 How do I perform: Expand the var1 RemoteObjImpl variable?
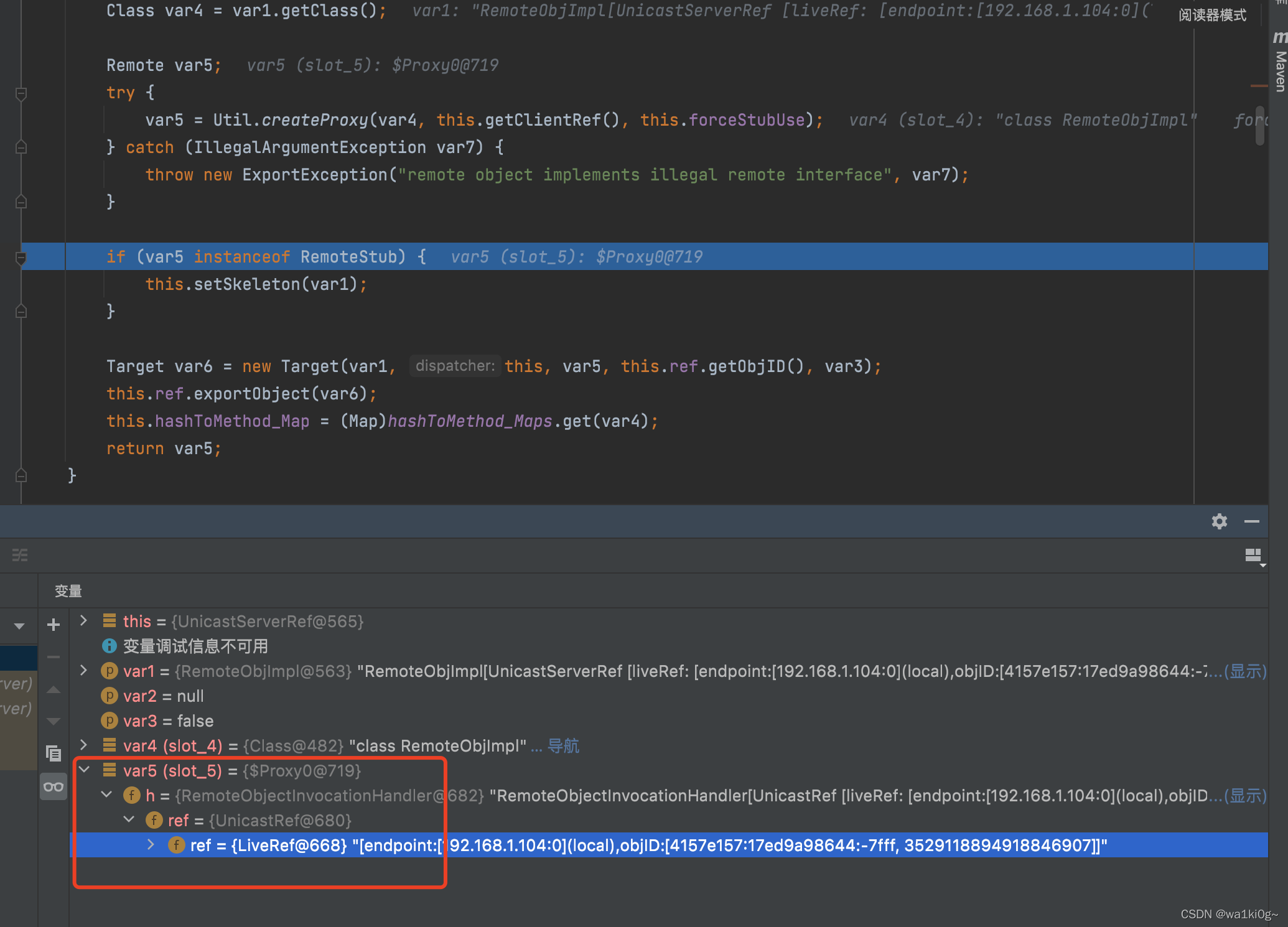click(83, 671)
